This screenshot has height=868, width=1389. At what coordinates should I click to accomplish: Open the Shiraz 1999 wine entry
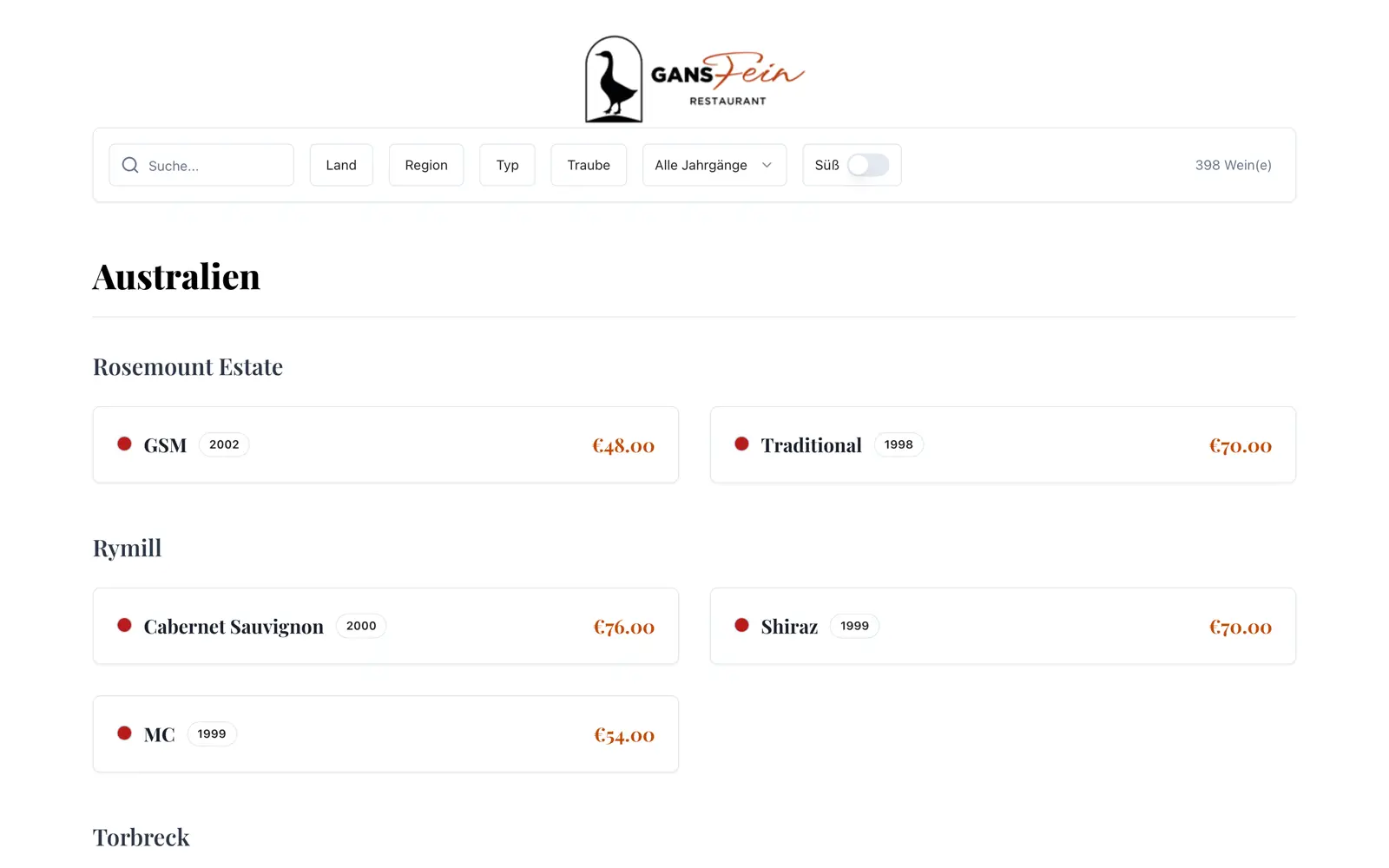point(1003,626)
